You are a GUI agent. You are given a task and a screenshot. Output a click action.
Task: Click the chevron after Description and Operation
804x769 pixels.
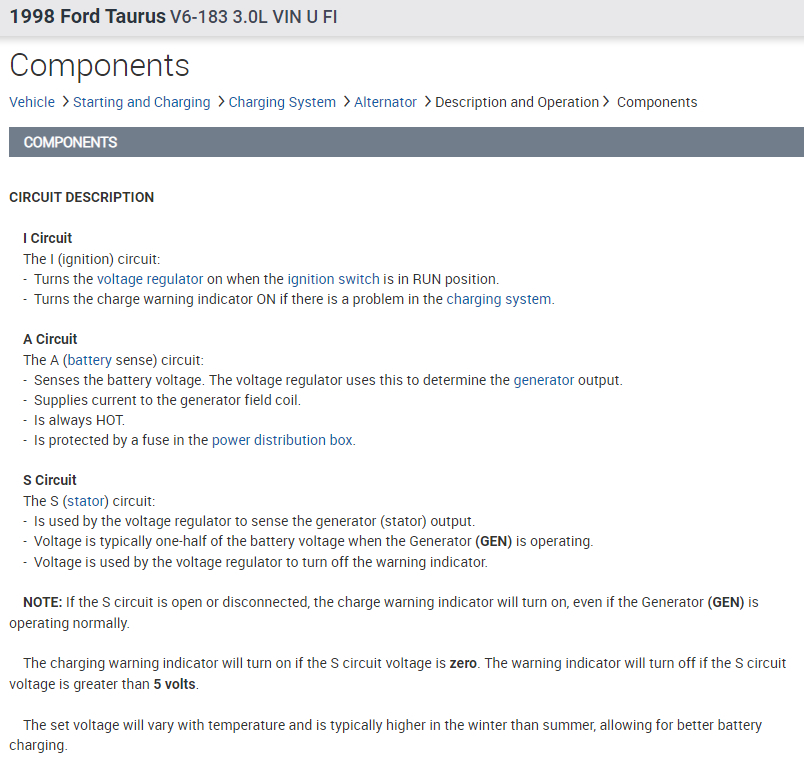tap(606, 102)
